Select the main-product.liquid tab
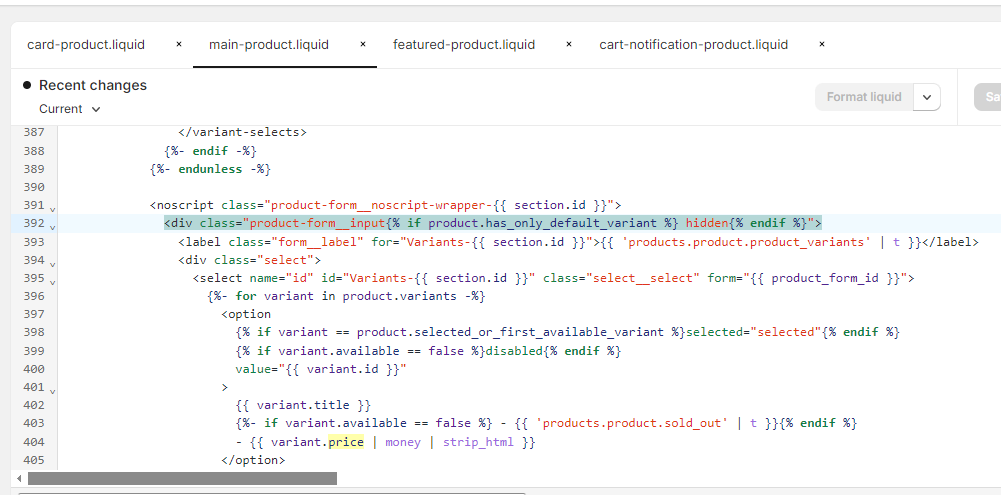Screen dimensions: 1001x495 coord(268,44)
